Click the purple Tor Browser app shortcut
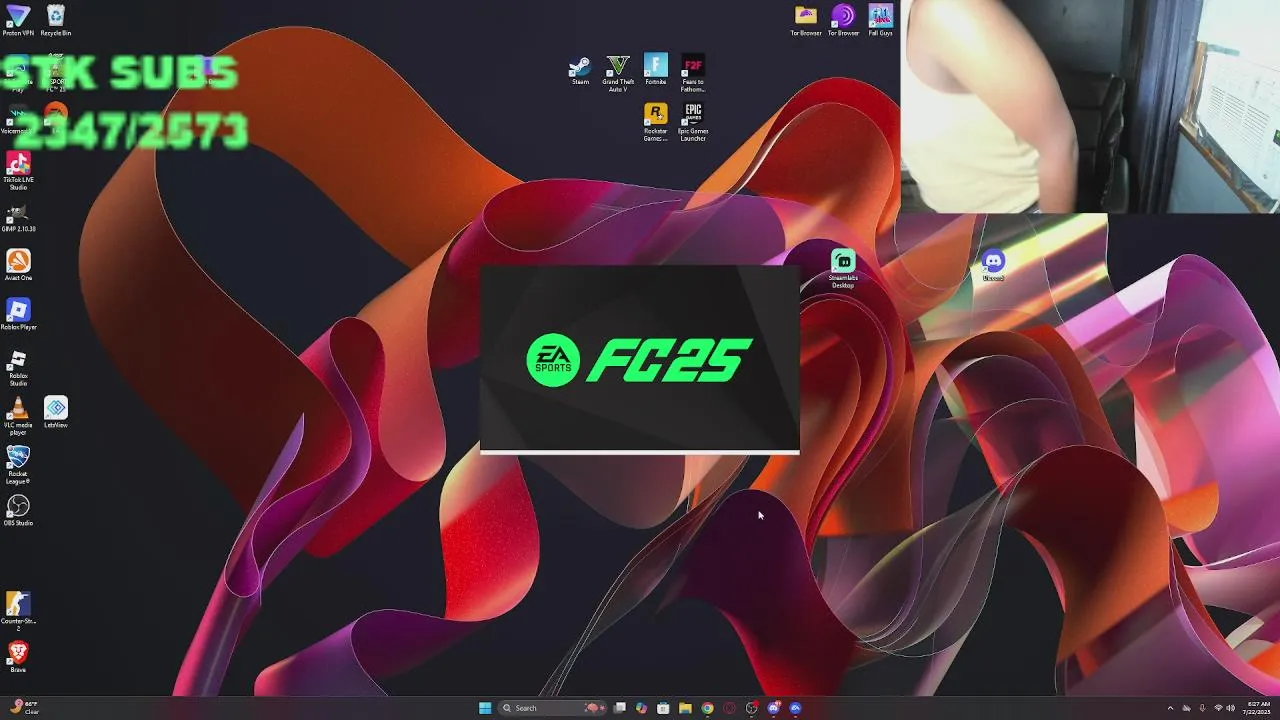The height and width of the screenshot is (720, 1280). pyautogui.click(x=843, y=20)
